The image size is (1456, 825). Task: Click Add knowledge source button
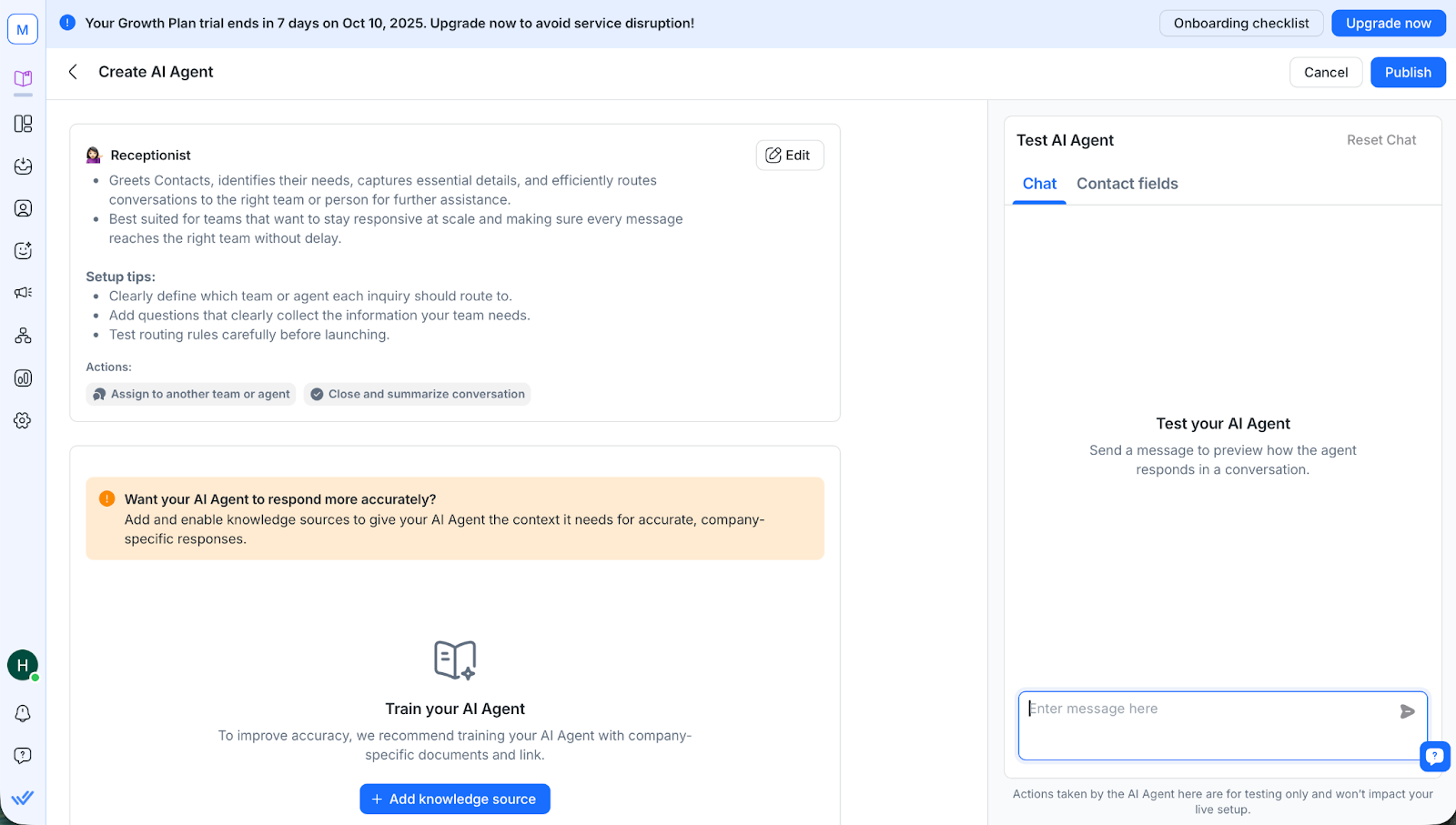click(455, 799)
